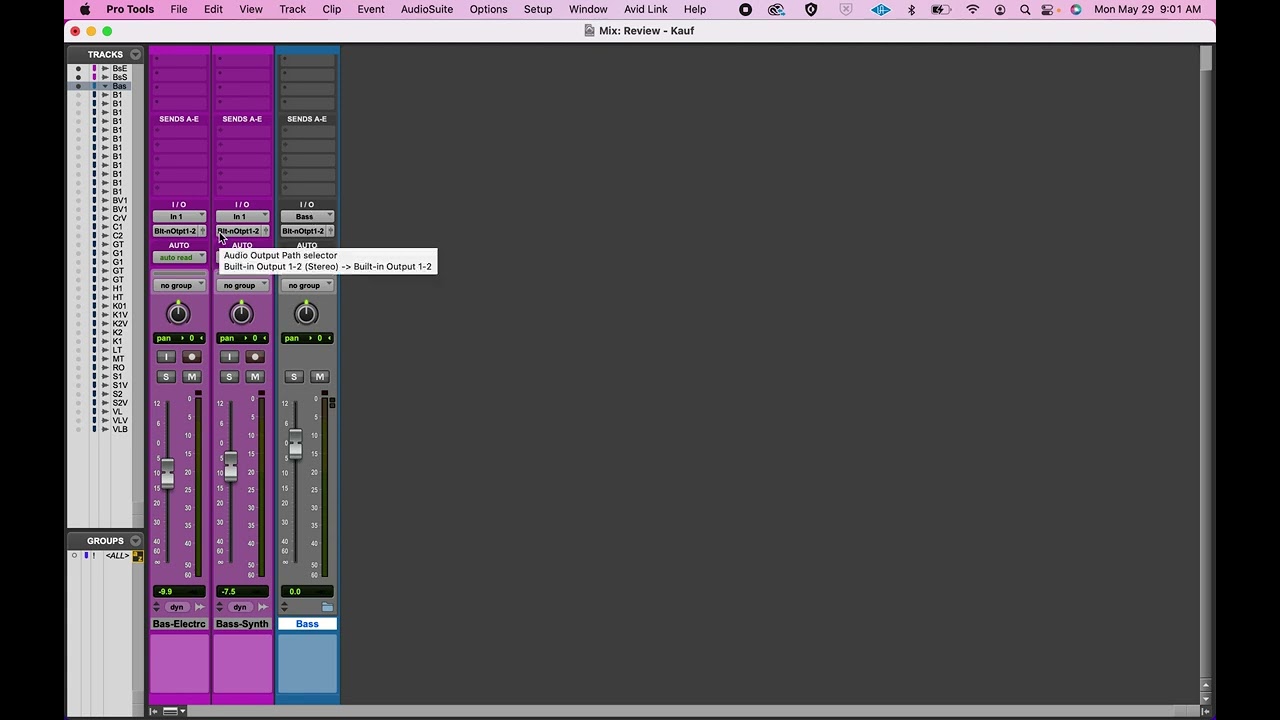Solo the Bass-Synth track
This screenshot has height=720, width=1280.
pyautogui.click(x=229, y=377)
